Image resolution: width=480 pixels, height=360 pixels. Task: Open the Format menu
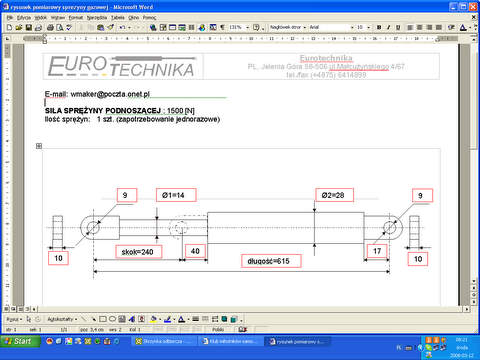pos(76,17)
